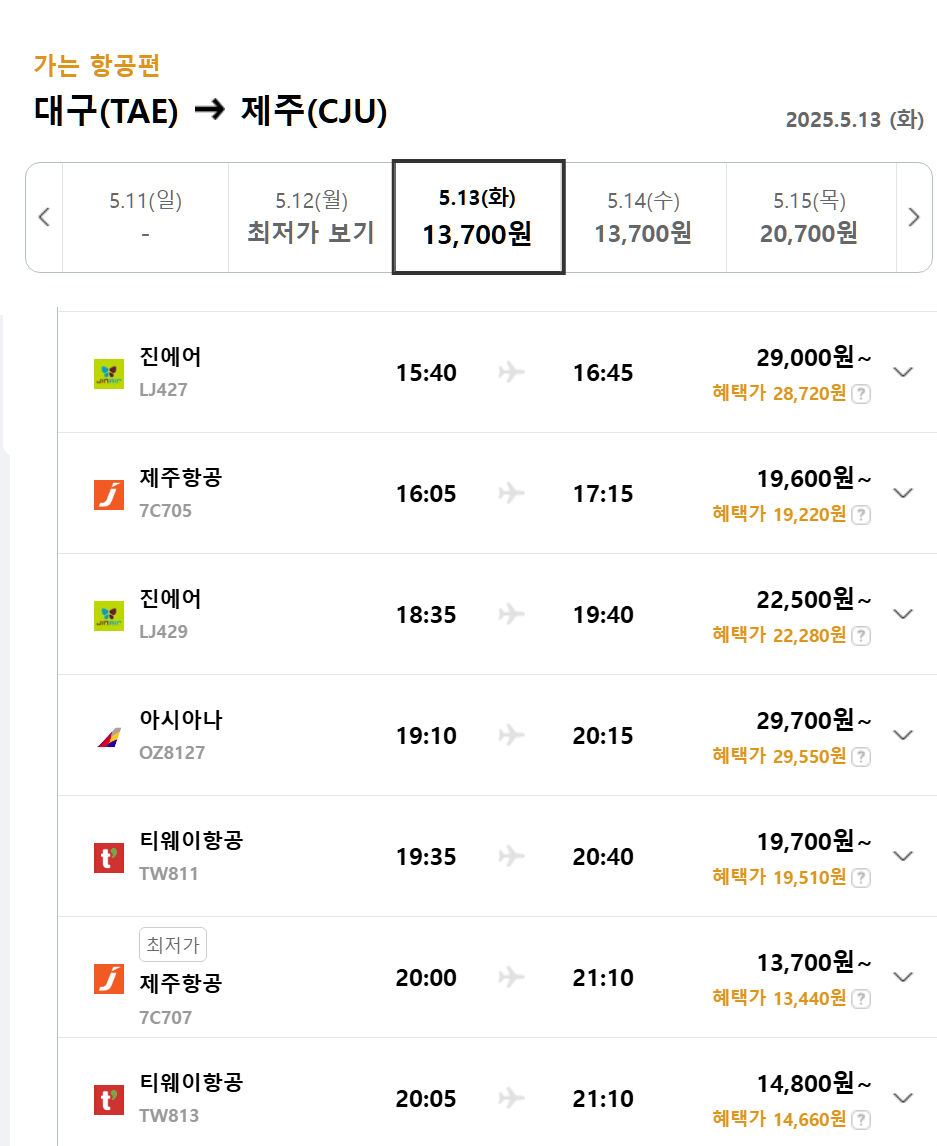Show later dates with right arrow
The image size is (937, 1146).
pyautogui.click(x=913, y=217)
